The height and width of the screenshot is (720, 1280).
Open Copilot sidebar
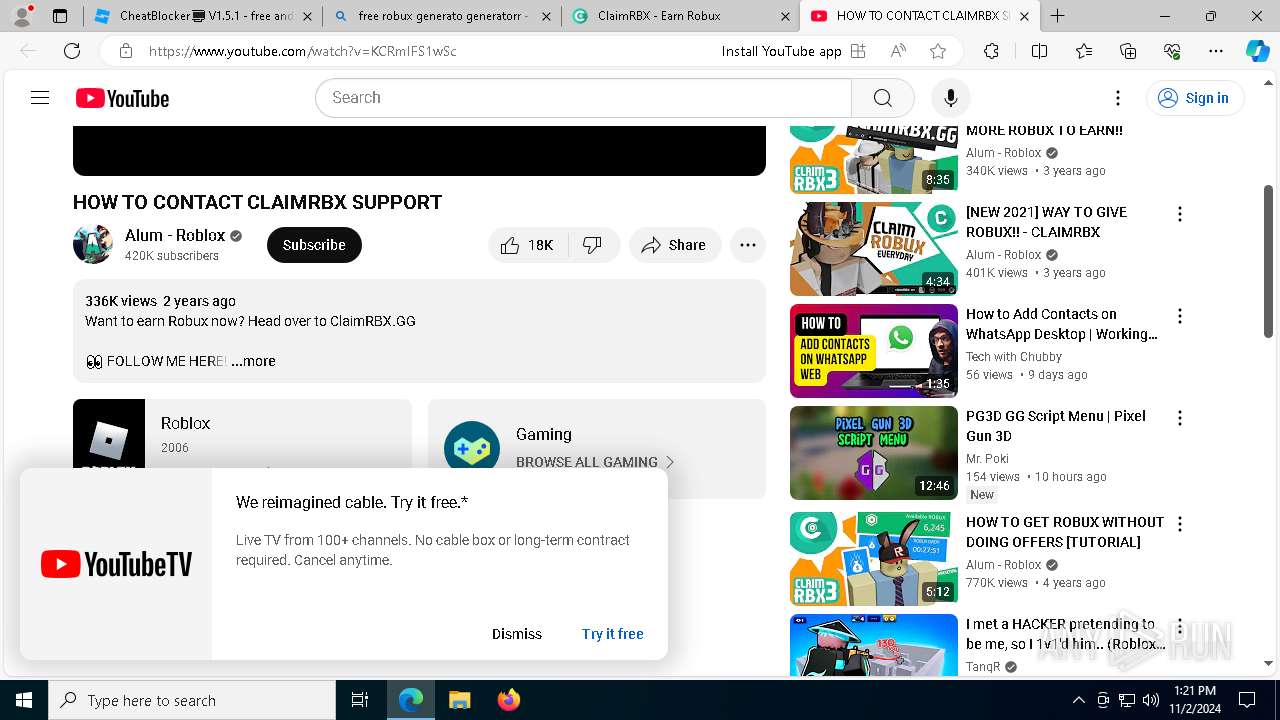pyautogui.click(x=1257, y=51)
